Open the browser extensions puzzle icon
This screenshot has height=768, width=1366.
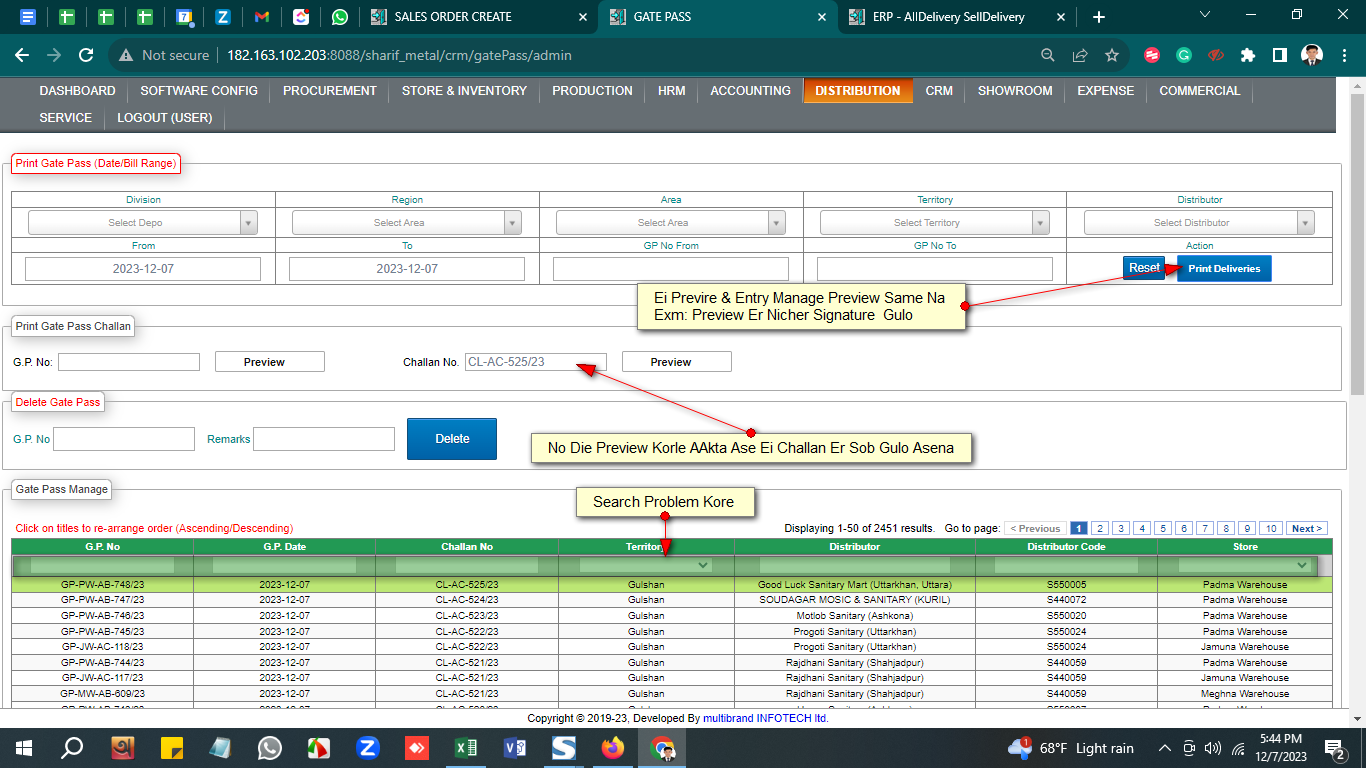[1247, 55]
